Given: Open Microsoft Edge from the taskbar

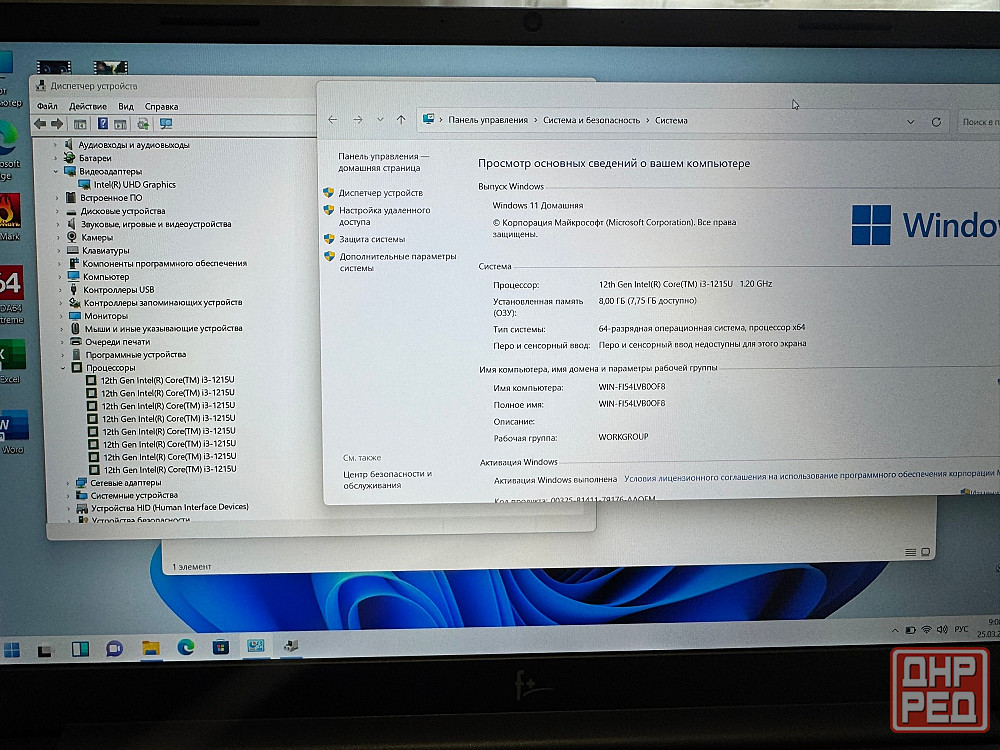Looking at the screenshot, I should pyautogui.click(x=185, y=647).
